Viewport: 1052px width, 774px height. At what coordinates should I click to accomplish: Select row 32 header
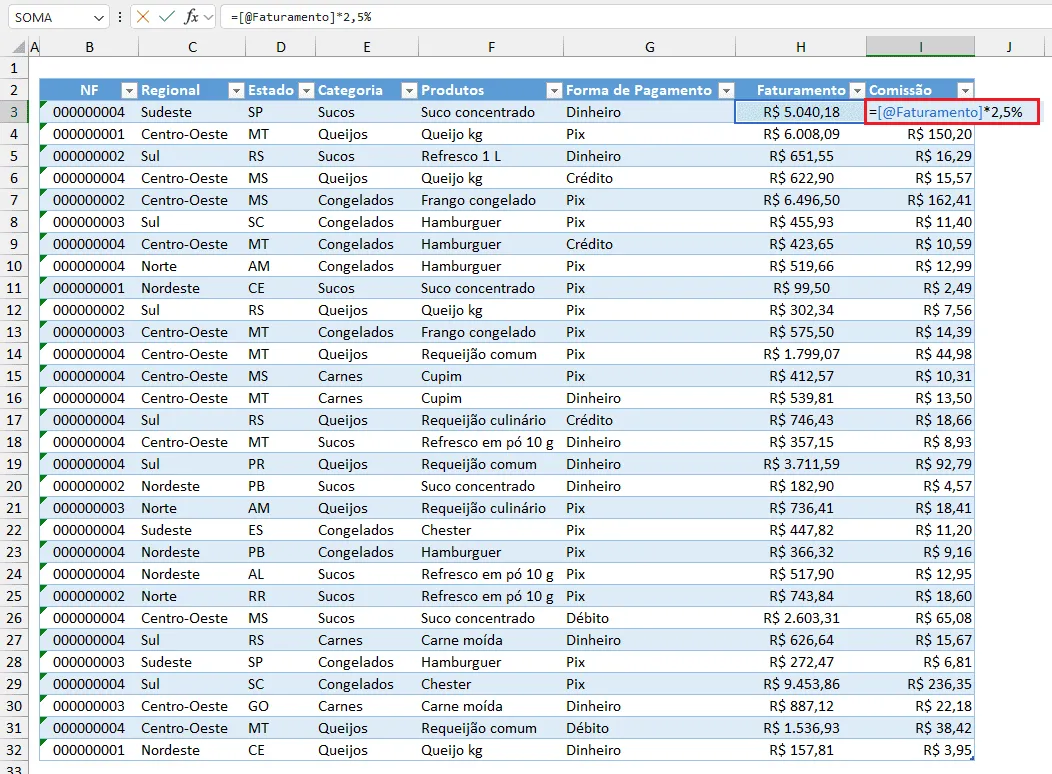click(x=14, y=750)
